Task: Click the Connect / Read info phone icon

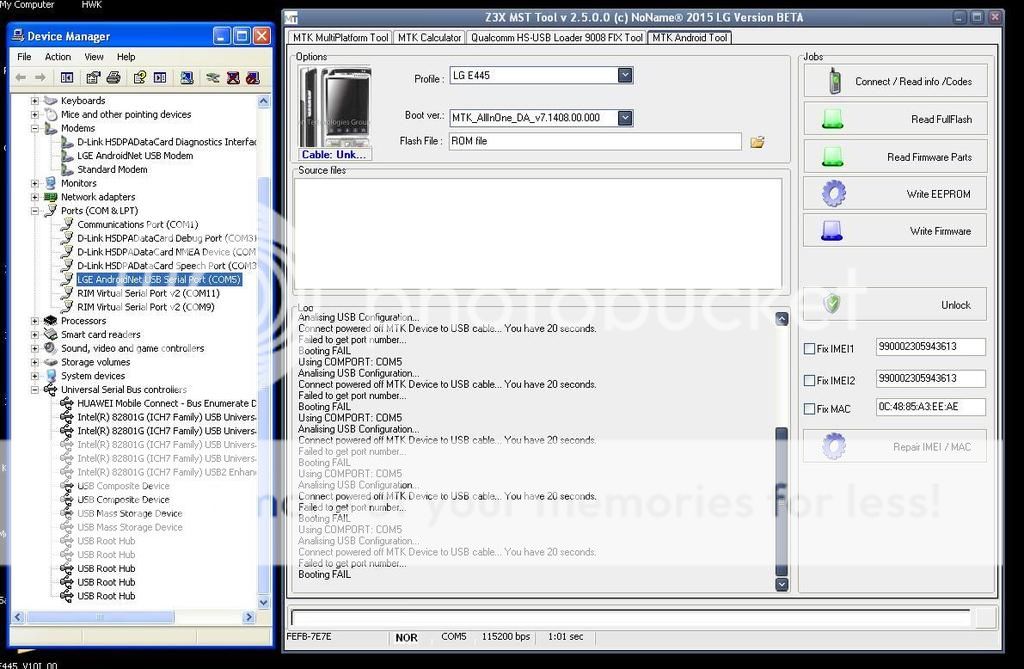Action: (x=834, y=82)
